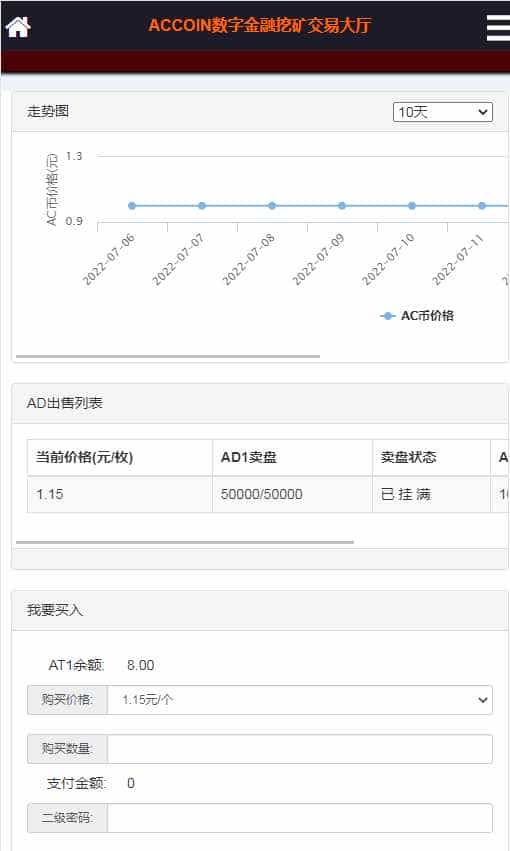Click the 购买数量 field label
The width and height of the screenshot is (510, 851).
pos(67,749)
